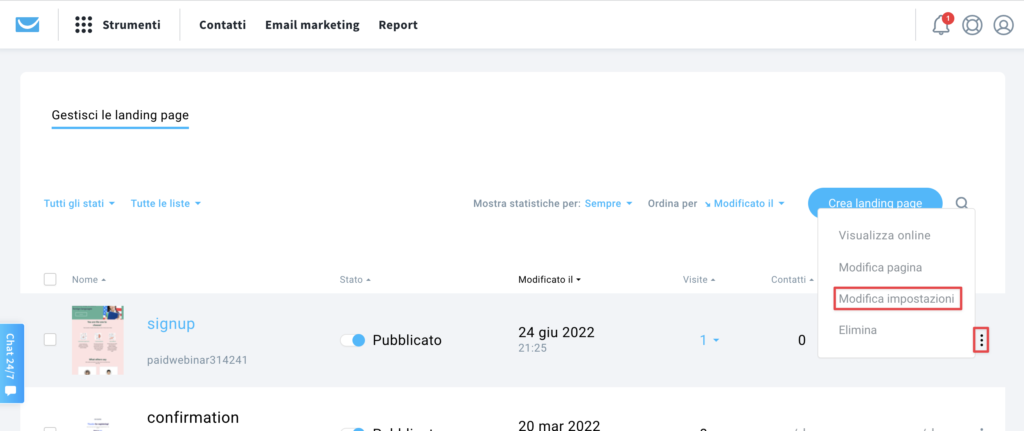Open the Email marketing menu
This screenshot has width=1024, height=431.
click(312, 25)
